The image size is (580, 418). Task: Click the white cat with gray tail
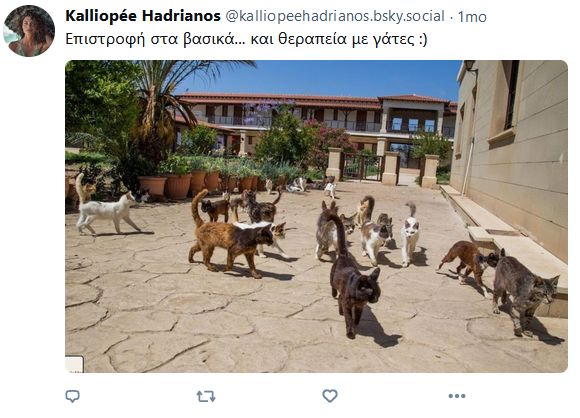click(410, 234)
